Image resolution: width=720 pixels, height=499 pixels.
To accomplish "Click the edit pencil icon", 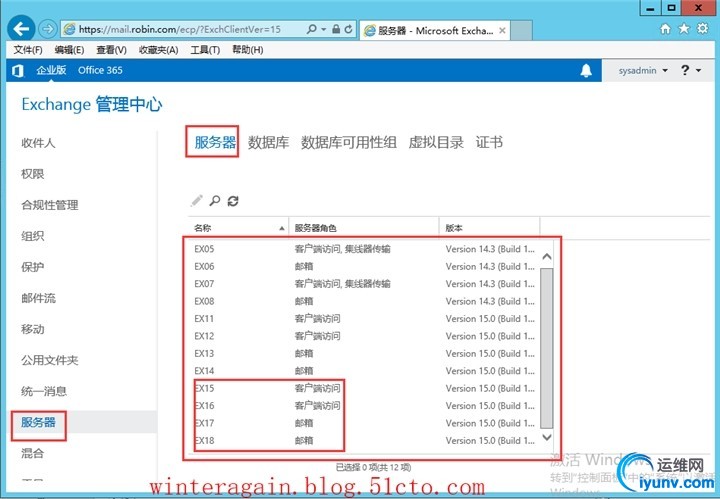I will coord(197,201).
